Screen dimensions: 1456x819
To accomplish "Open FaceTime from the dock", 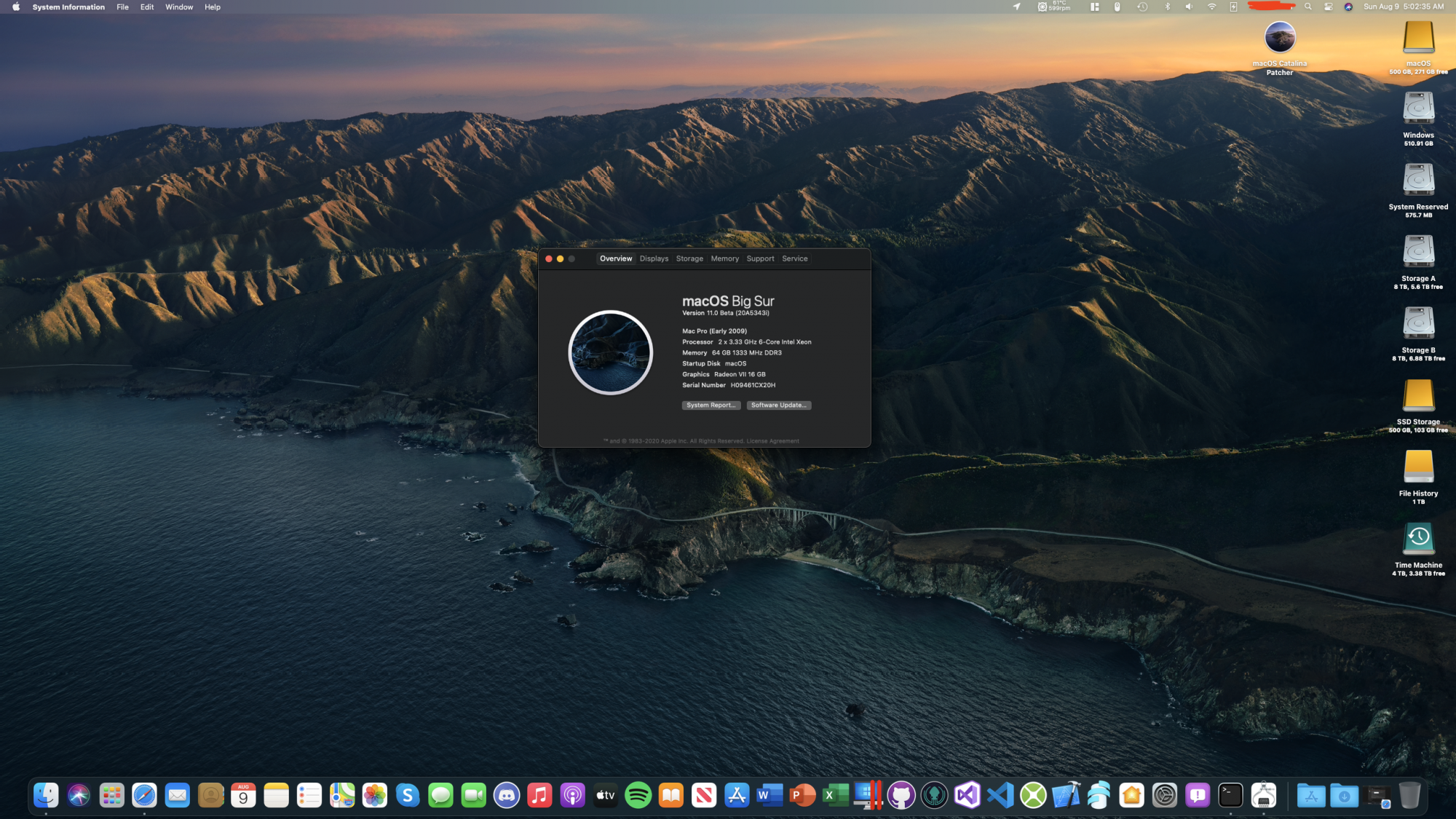I will [473, 795].
